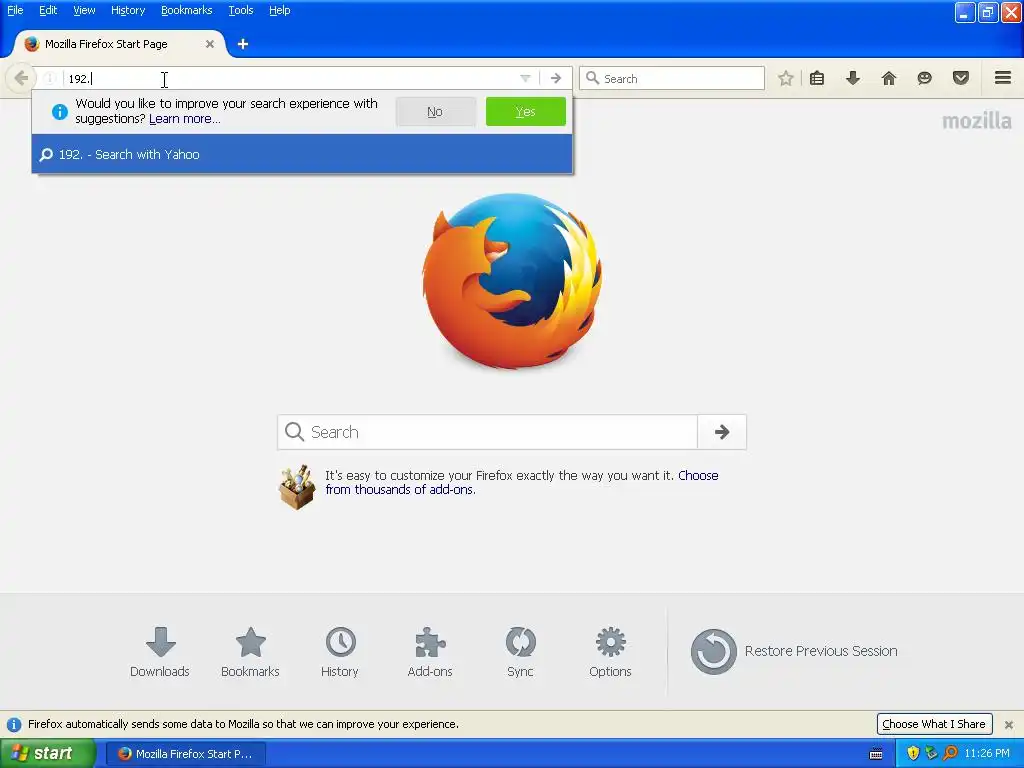This screenshot has width=1024, height=768.
Task: Decline search suggestions with No
Action: (x=435, y=112)
